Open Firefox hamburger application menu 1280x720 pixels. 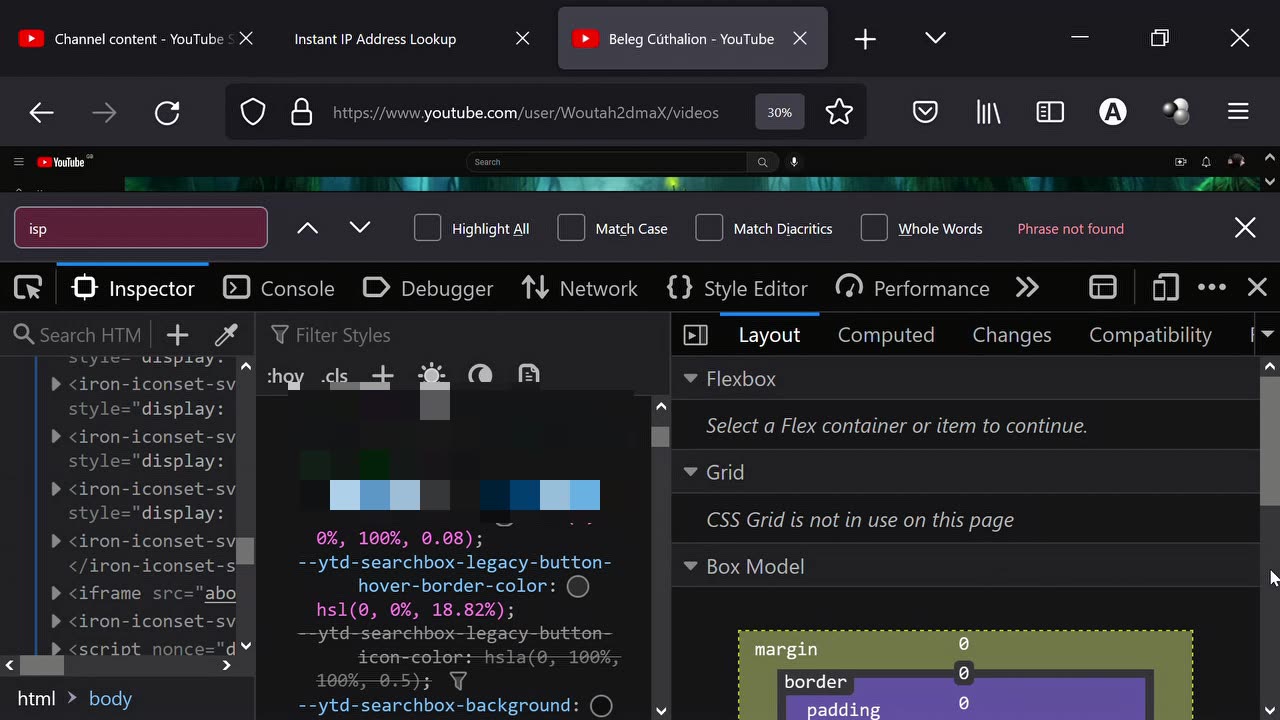pos(1238,112)
